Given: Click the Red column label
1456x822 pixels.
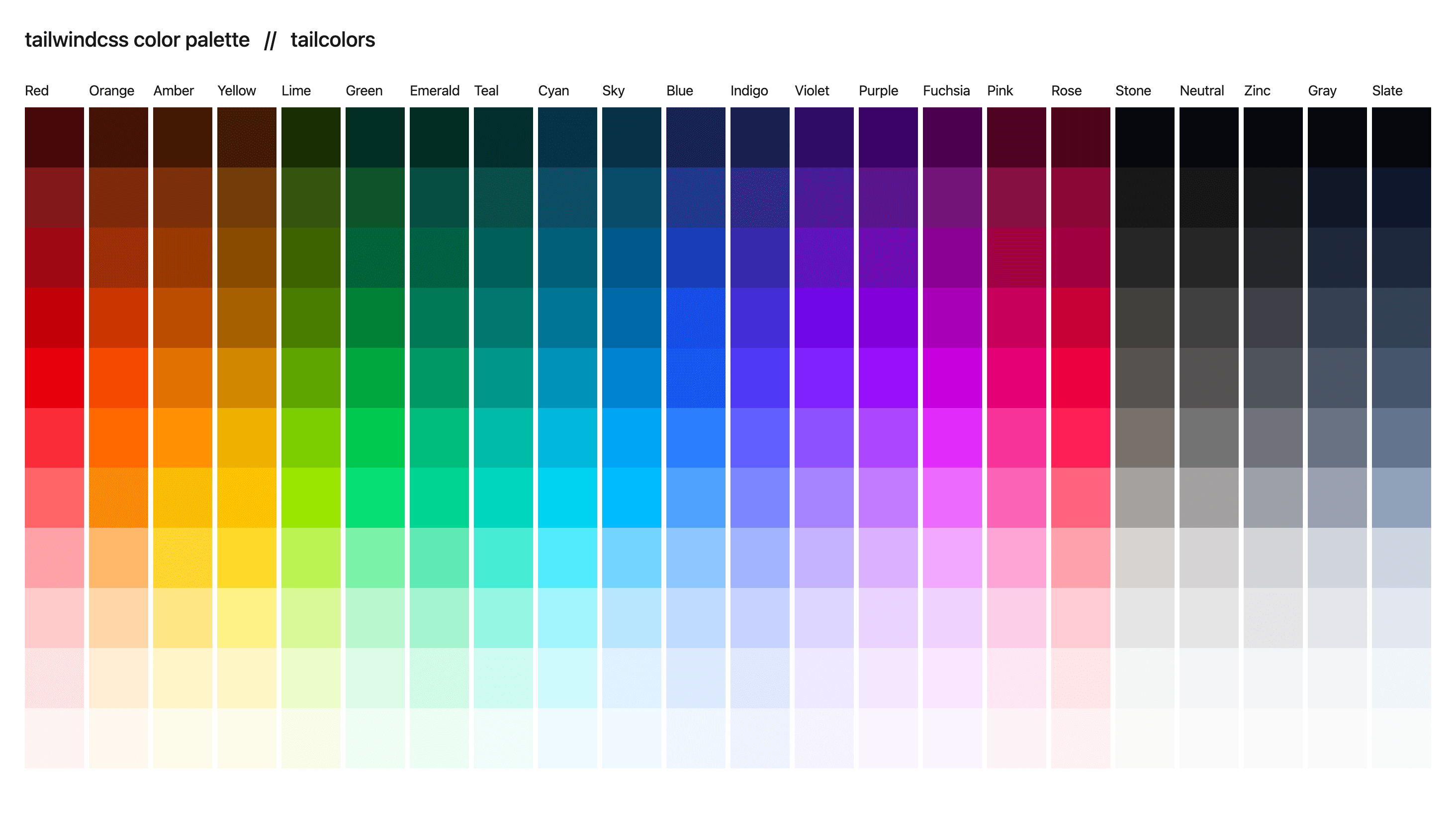Looking at the screenshot, I should (x=37, y=90).
